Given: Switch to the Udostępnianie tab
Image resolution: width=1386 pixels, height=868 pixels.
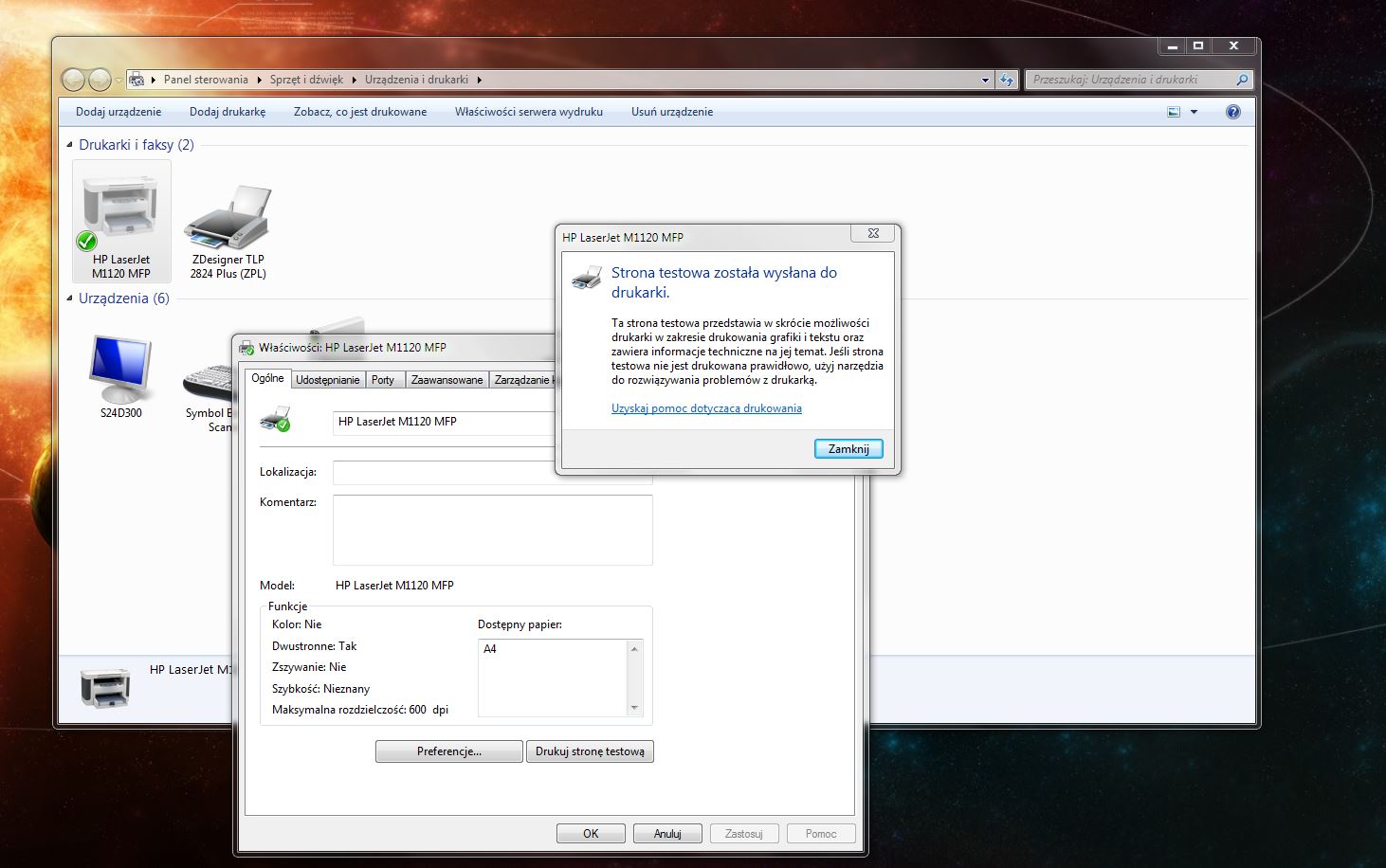Looking at the screenshot, I should coord(327,380).
